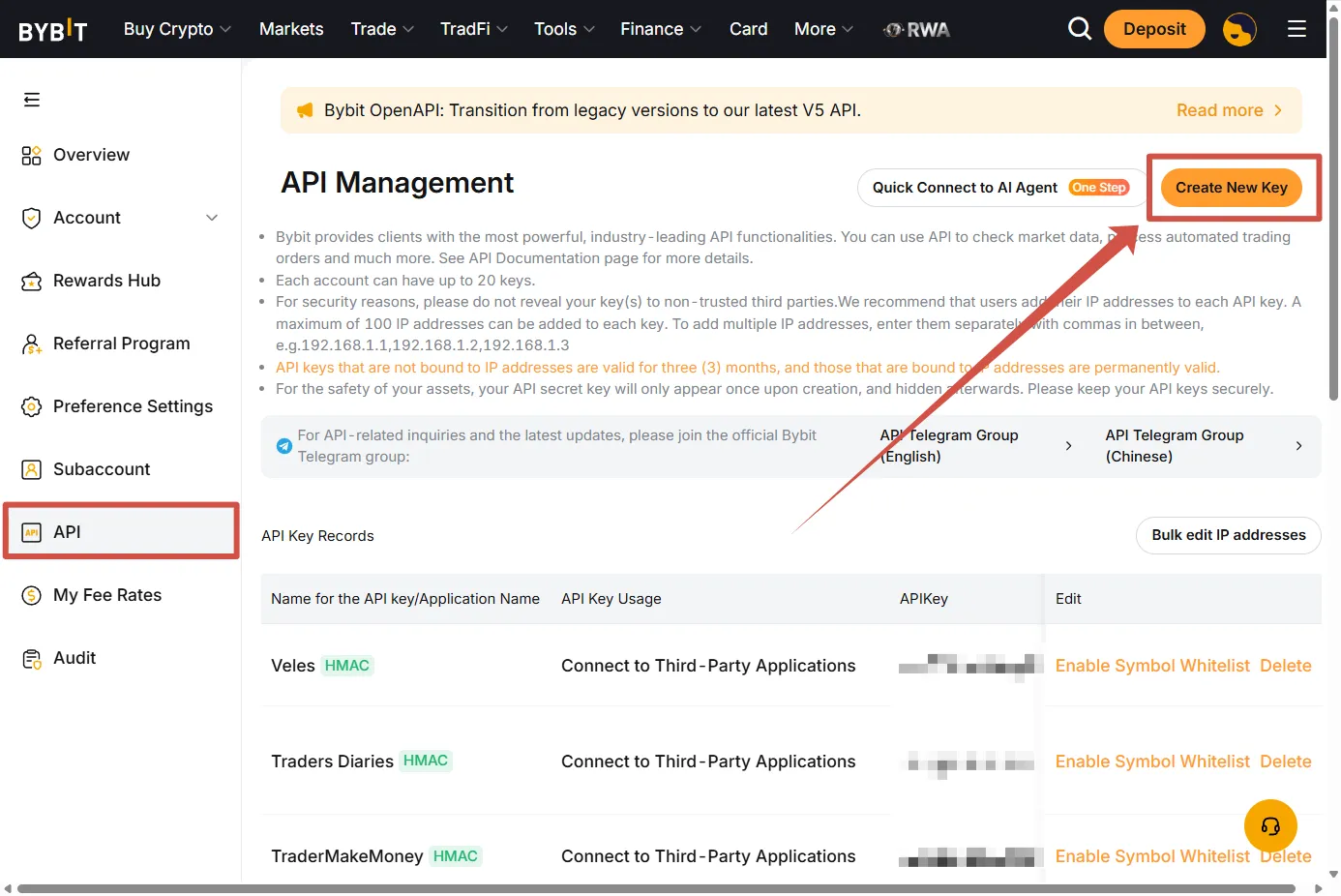Click the Preference Settings gear icon

[x=32, y=406]
